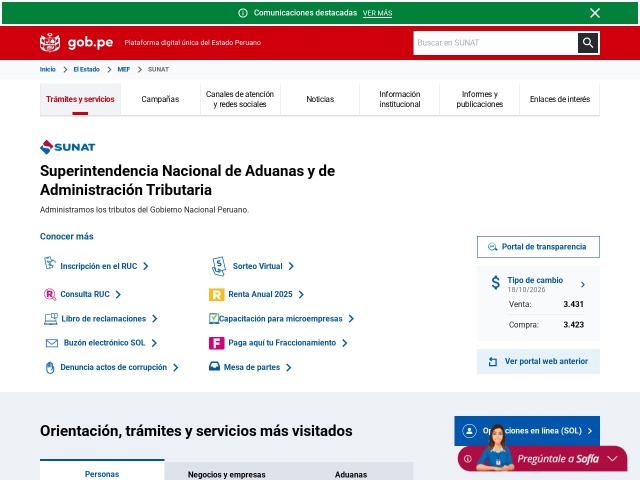Open the Informes y publicaciones tab
640x480 pixels.
tap(480, 99)
